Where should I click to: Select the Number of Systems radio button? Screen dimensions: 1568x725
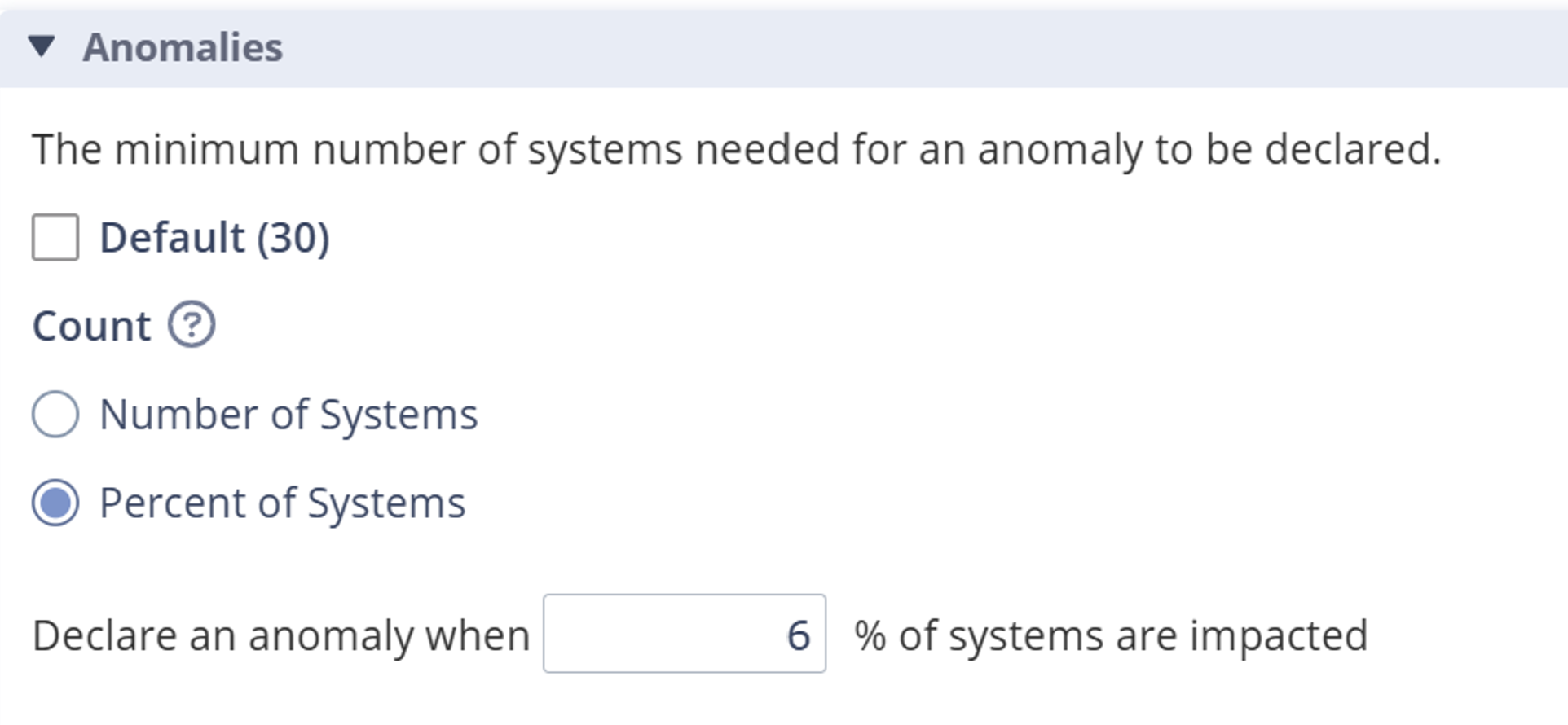pos(55,414)
